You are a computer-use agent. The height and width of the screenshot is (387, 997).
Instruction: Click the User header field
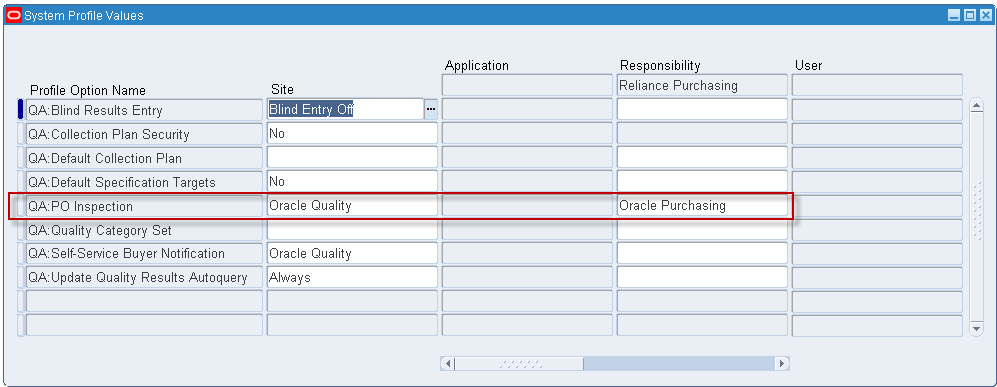(877, 85)
